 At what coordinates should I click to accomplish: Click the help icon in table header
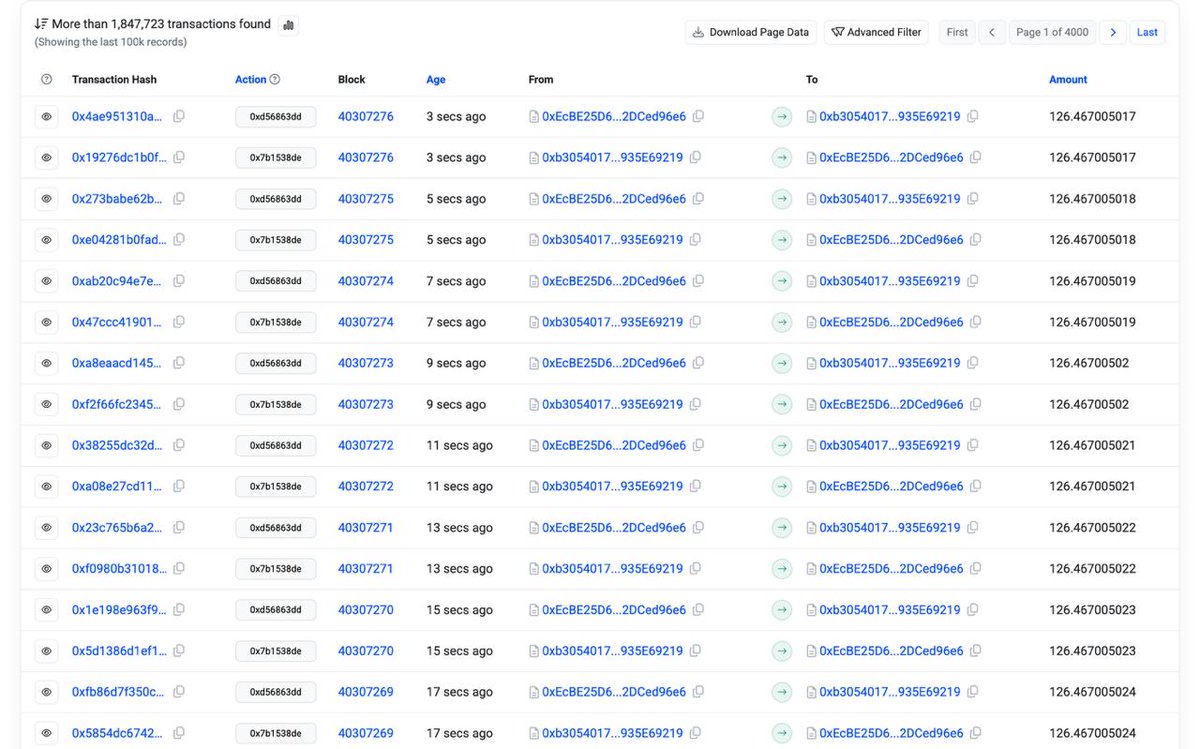[46, 80]
